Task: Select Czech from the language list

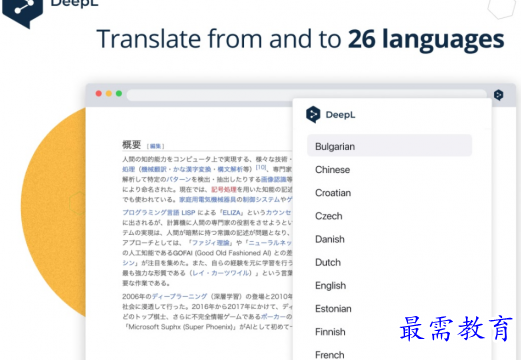Action: 329,216
